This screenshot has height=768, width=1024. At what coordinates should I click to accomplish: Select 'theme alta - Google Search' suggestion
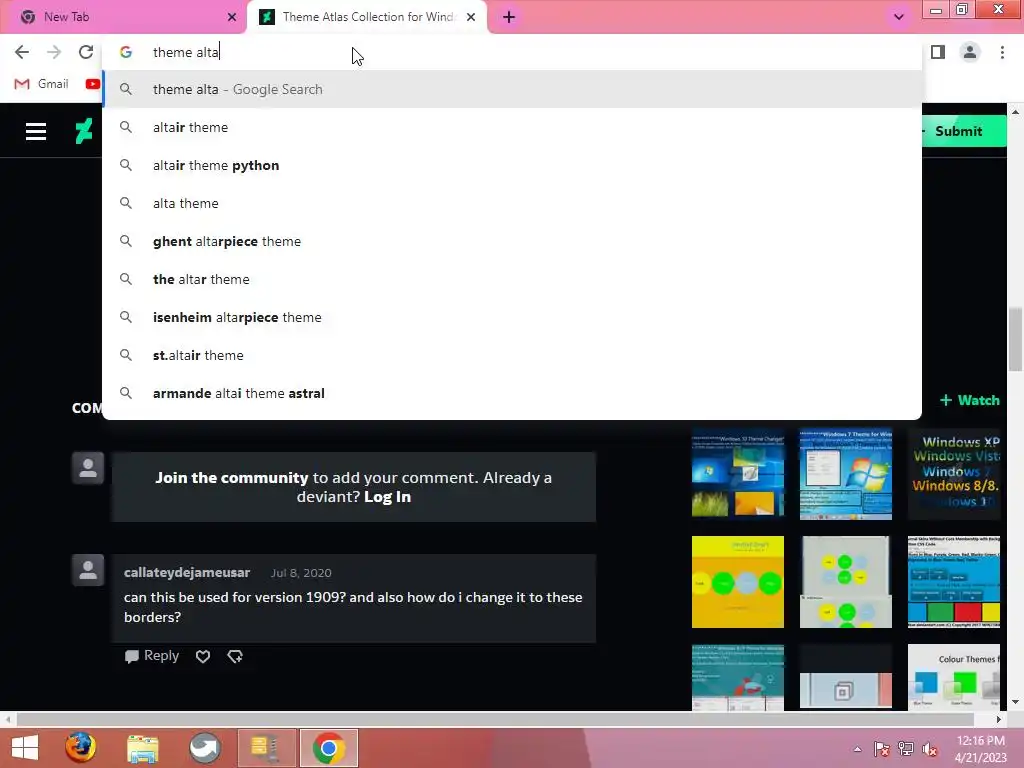[x=512, y=89]
